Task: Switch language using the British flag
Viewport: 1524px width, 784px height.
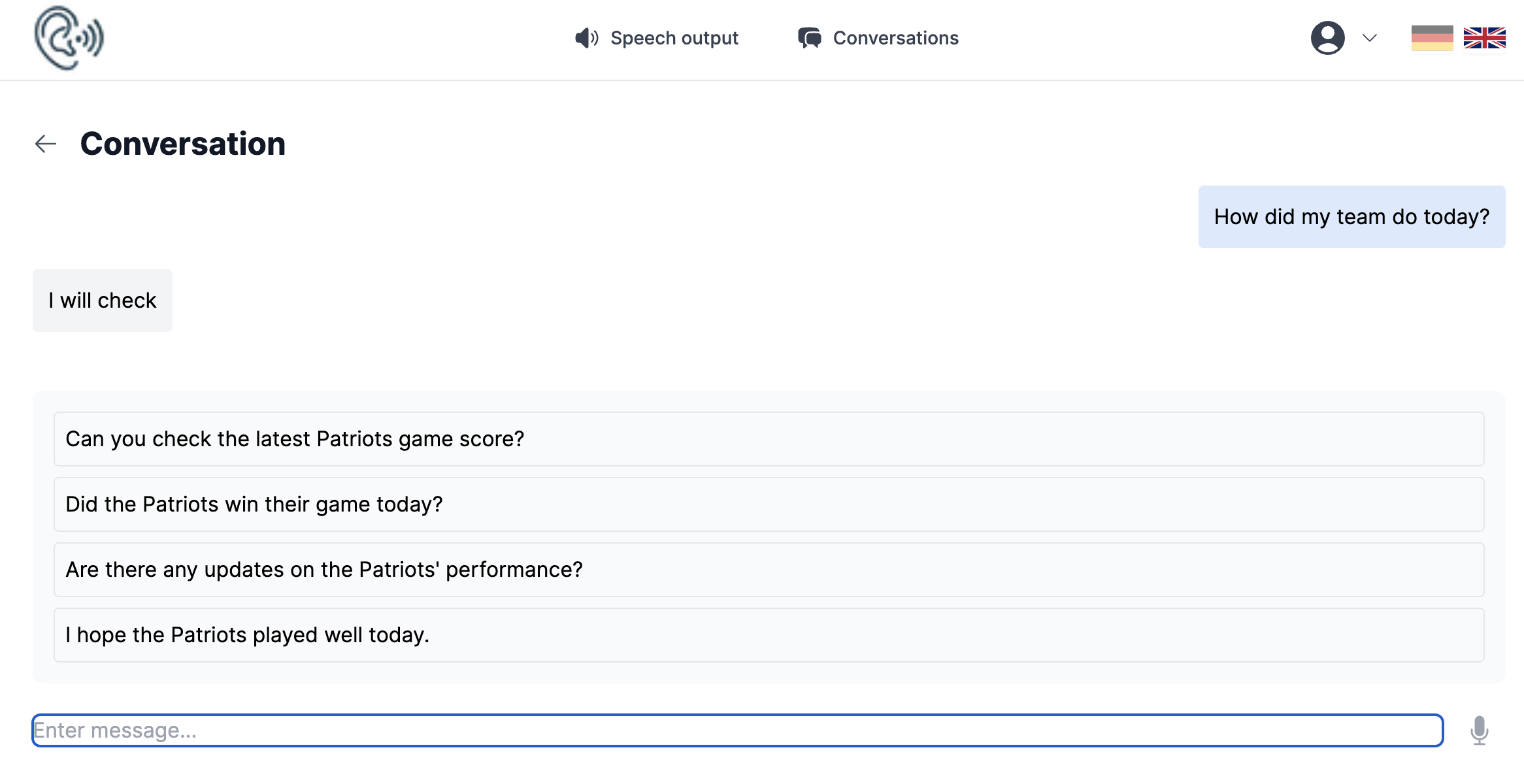Action: pyautogui.click(x=1485, y=39)
